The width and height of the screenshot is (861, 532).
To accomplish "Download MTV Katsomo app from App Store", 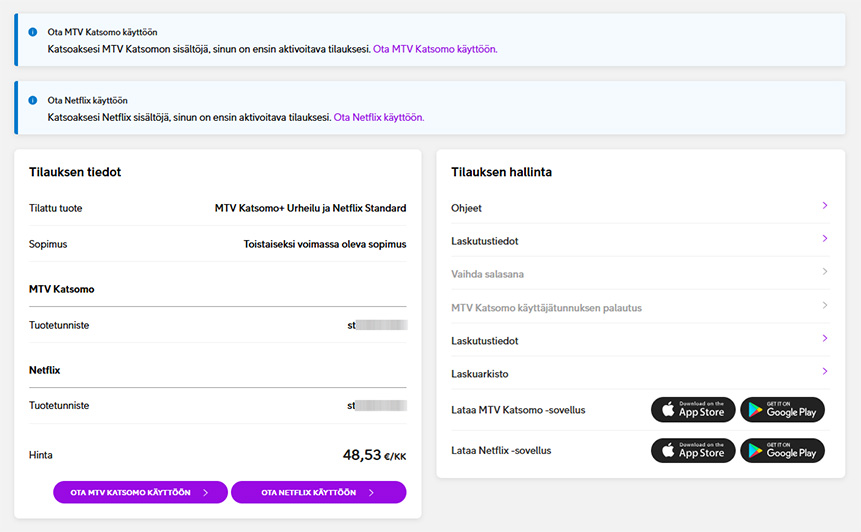I will pyautogui.click(x=693, y=410).
